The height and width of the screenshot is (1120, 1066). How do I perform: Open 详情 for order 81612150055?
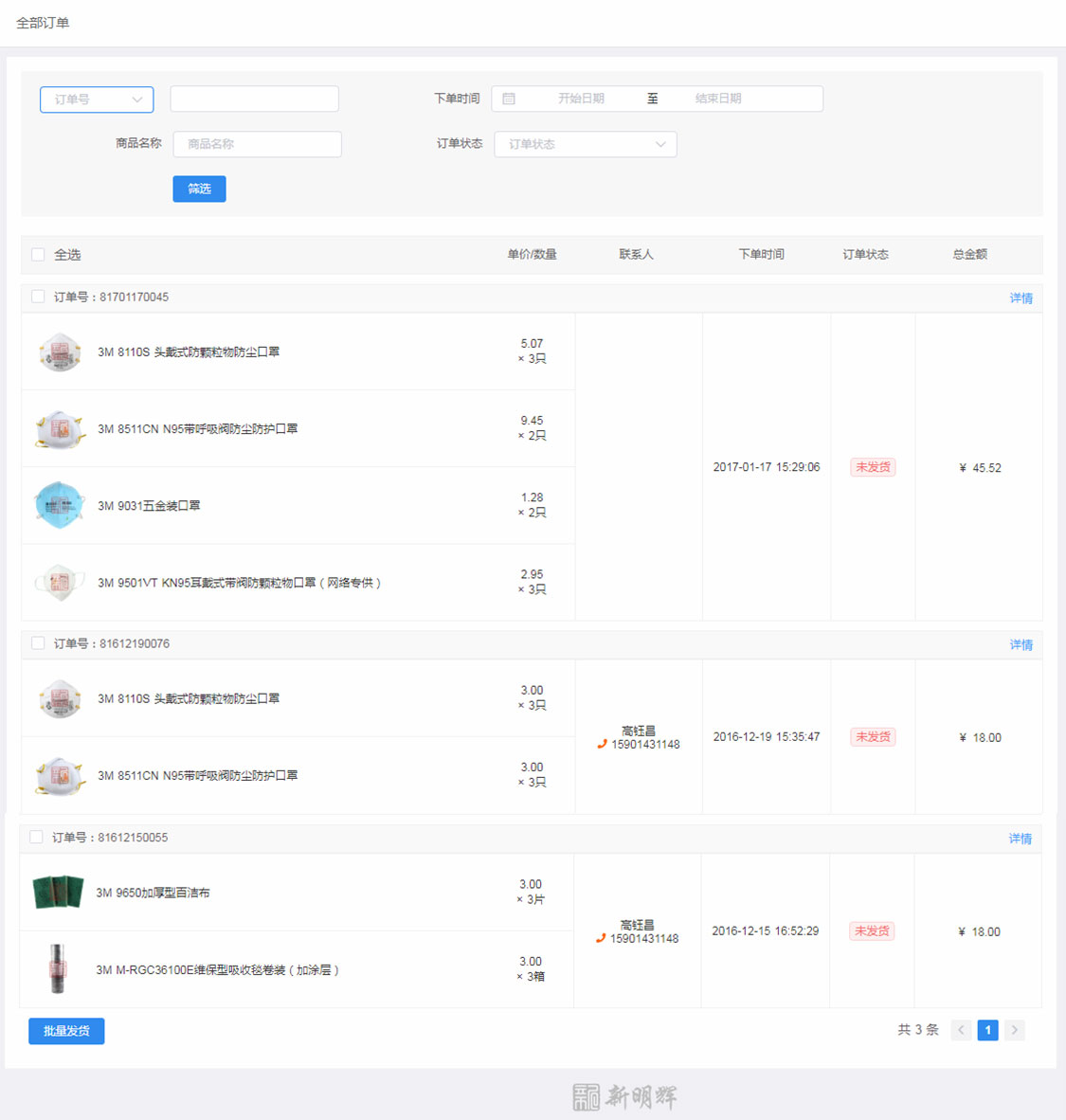coord(1020,838)
